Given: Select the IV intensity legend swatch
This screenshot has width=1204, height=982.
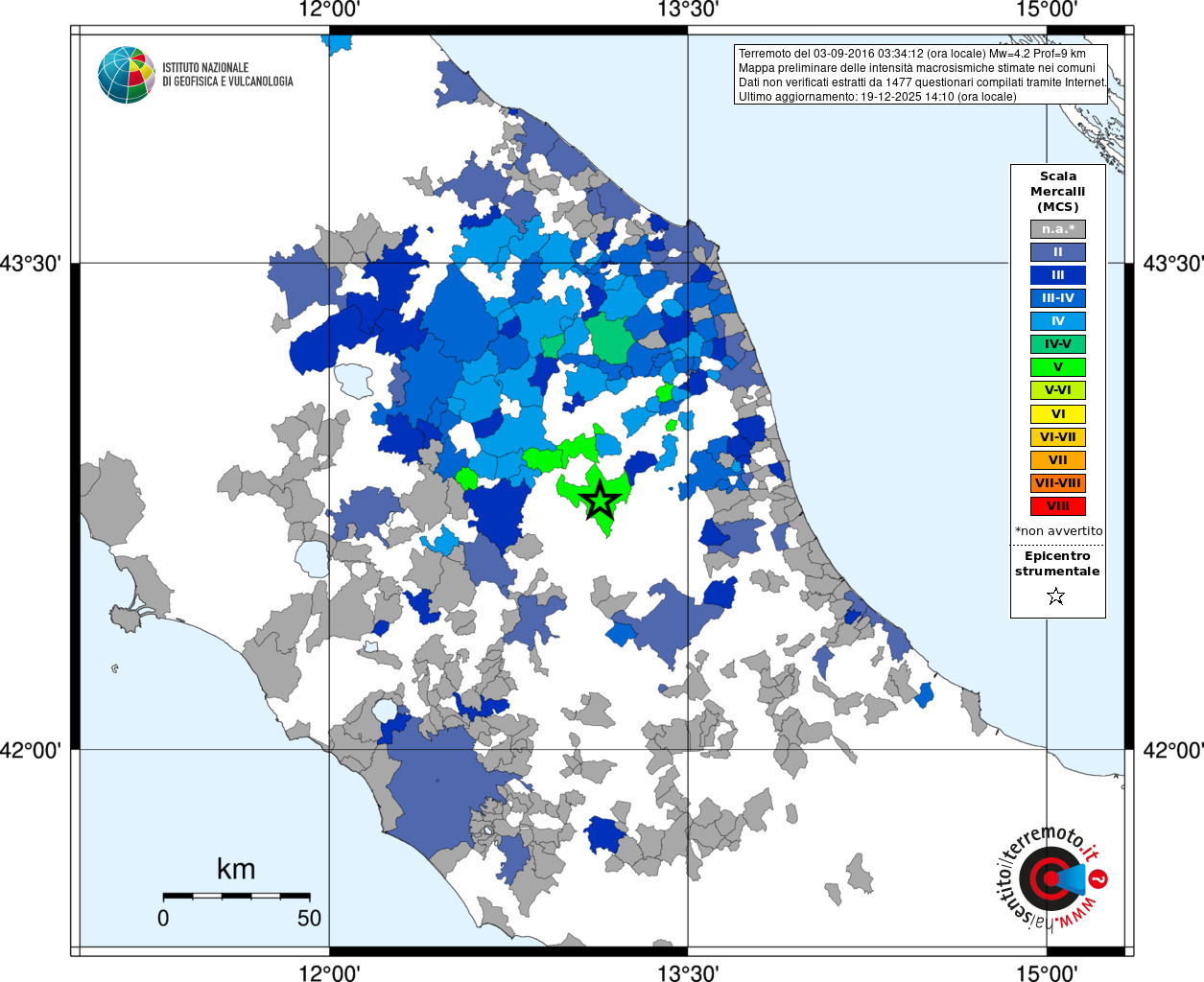Looking at the screenshot, I should point(1058,321).
